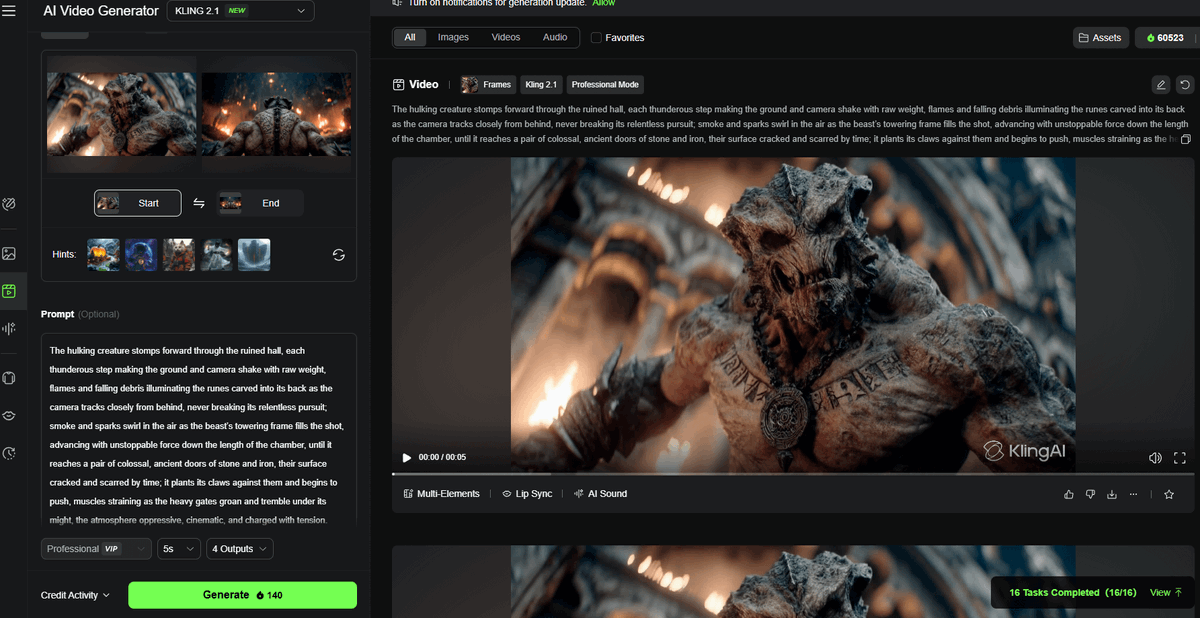Open the Professional VIP mode dropdown
This screenshot has width=1200, height=618.
coord(97,549)
